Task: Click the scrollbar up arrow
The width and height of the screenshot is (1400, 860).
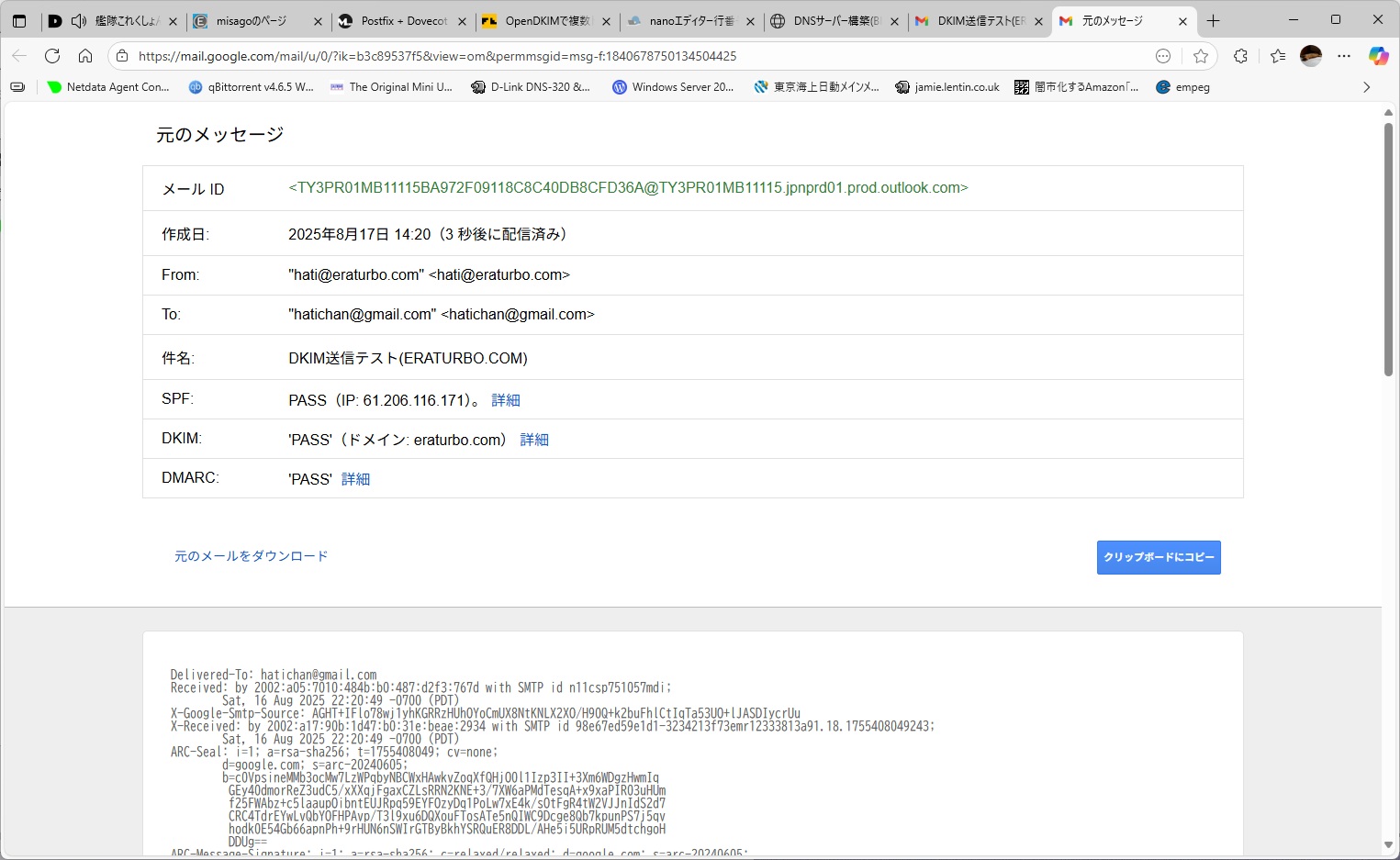Action: coord(1388,112)
